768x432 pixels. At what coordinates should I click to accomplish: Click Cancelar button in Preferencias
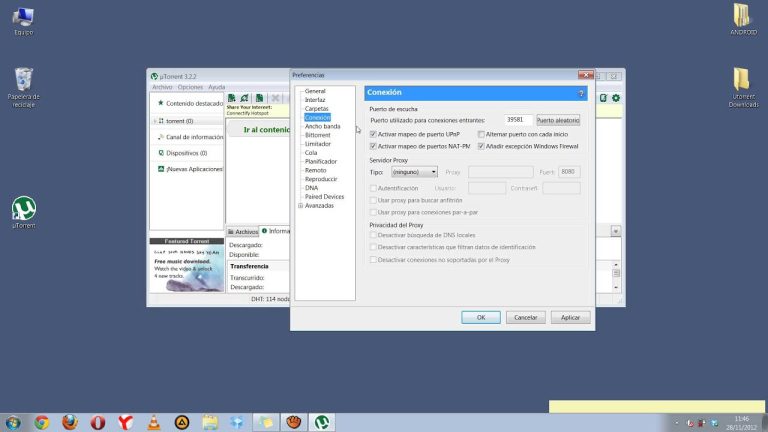point(526,317)
